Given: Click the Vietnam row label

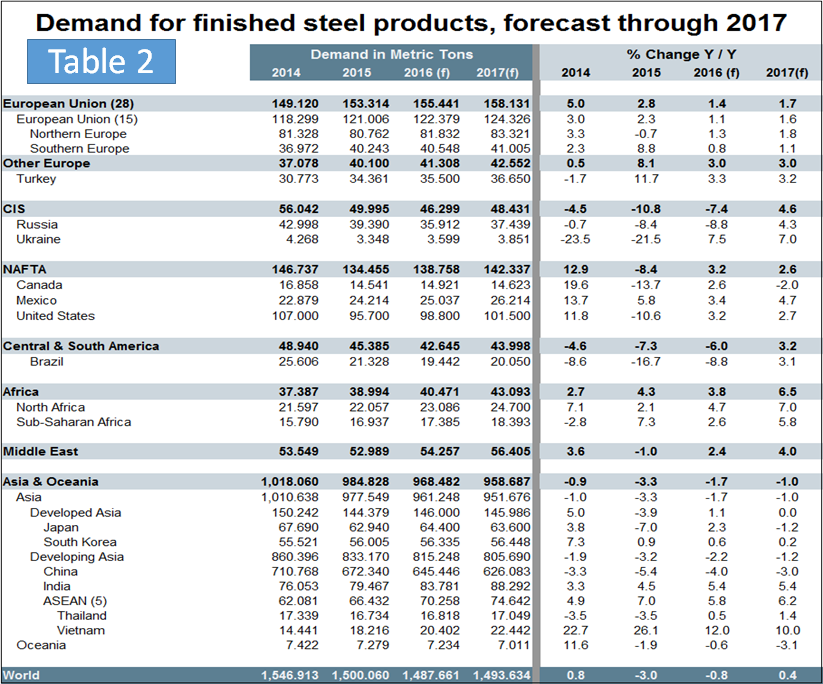Looking at the screenshot, I should pos(80,631).
